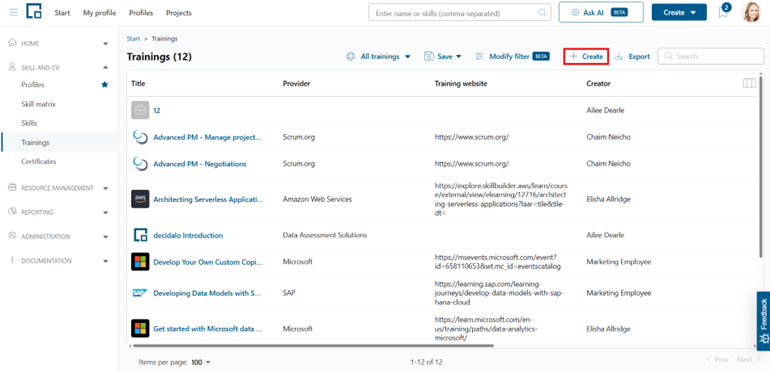The height and width of the screenshot is (373, 770).
Task: Click the SAP logo of Developing Data Models
Action: pos(140,293)
